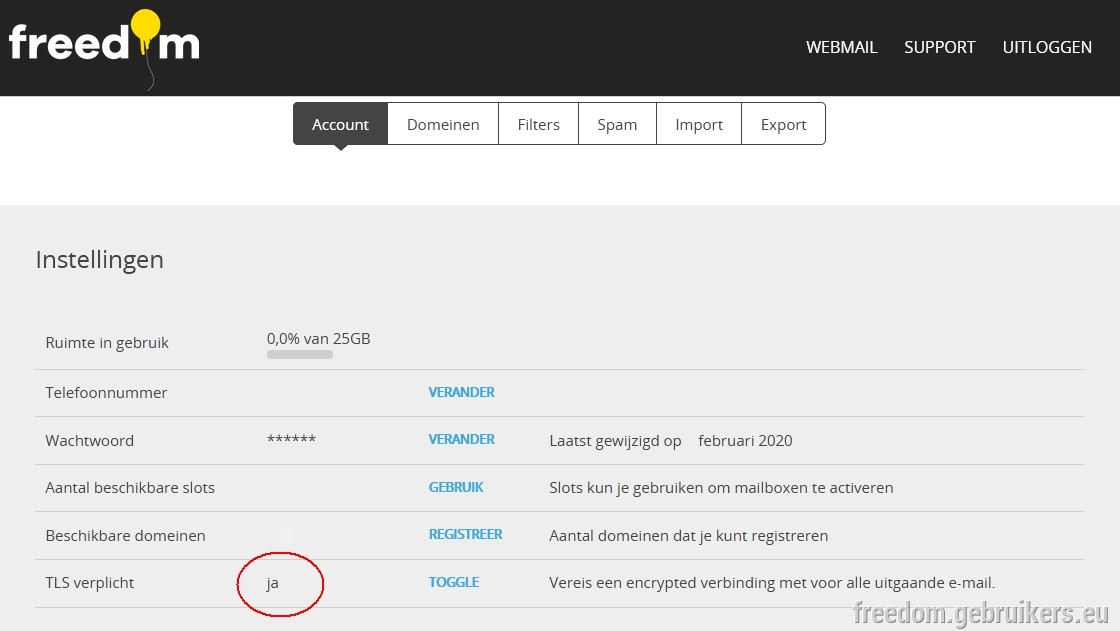The image size is (1120, 631).
Task: Switch to the Domeinen tab
Action: point(443,124)
